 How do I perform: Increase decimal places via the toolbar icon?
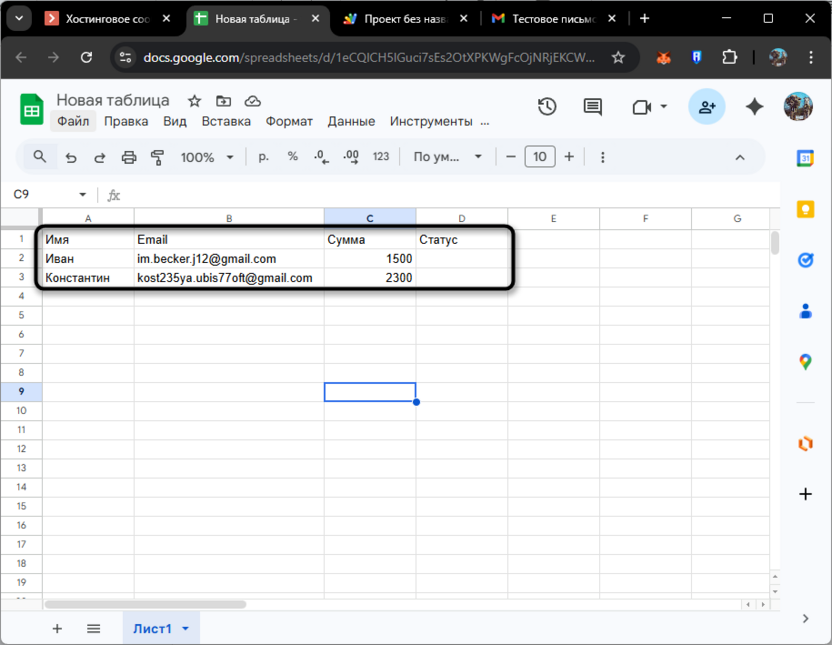tap(350, 157)
